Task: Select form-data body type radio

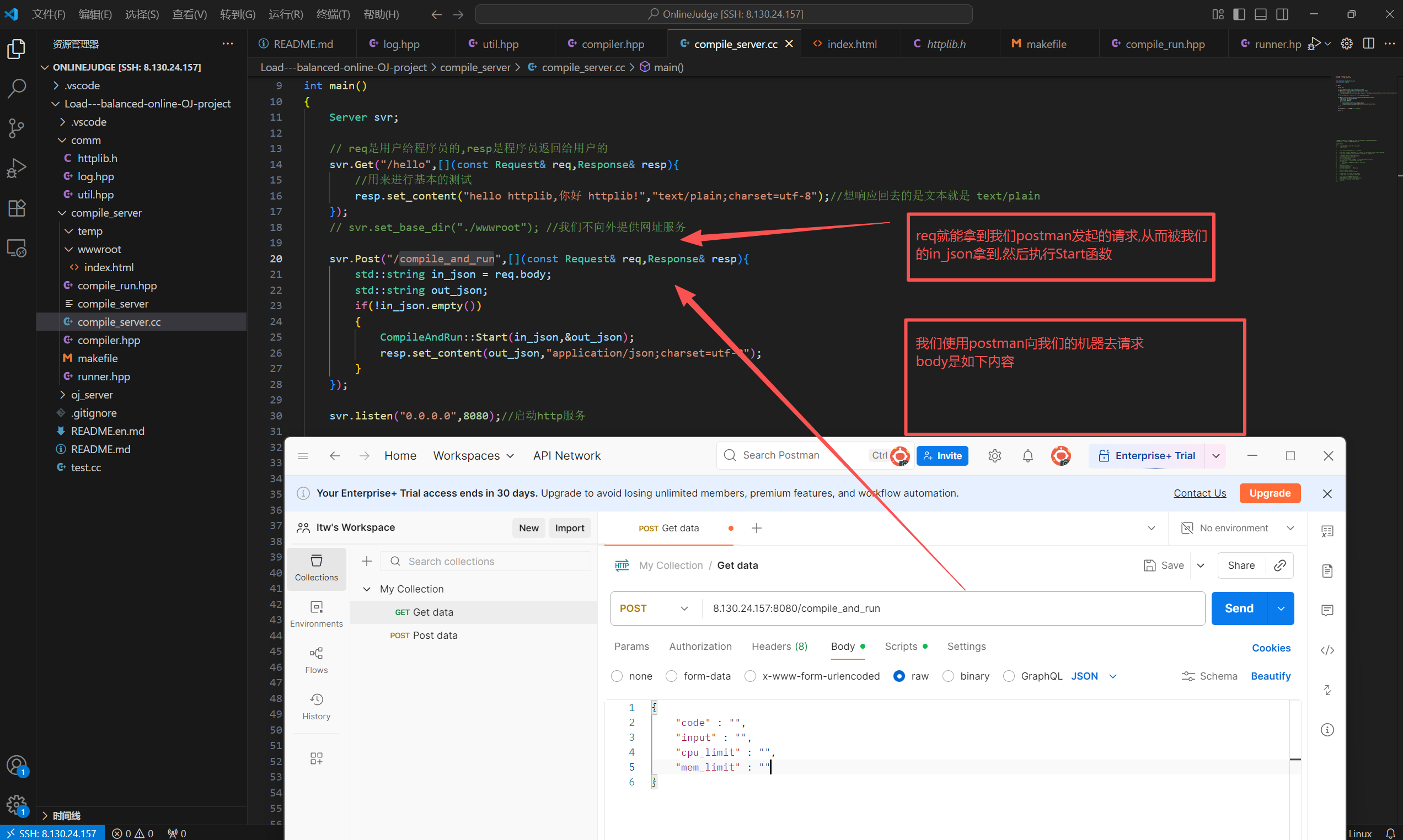Action: tap(672, 676)
